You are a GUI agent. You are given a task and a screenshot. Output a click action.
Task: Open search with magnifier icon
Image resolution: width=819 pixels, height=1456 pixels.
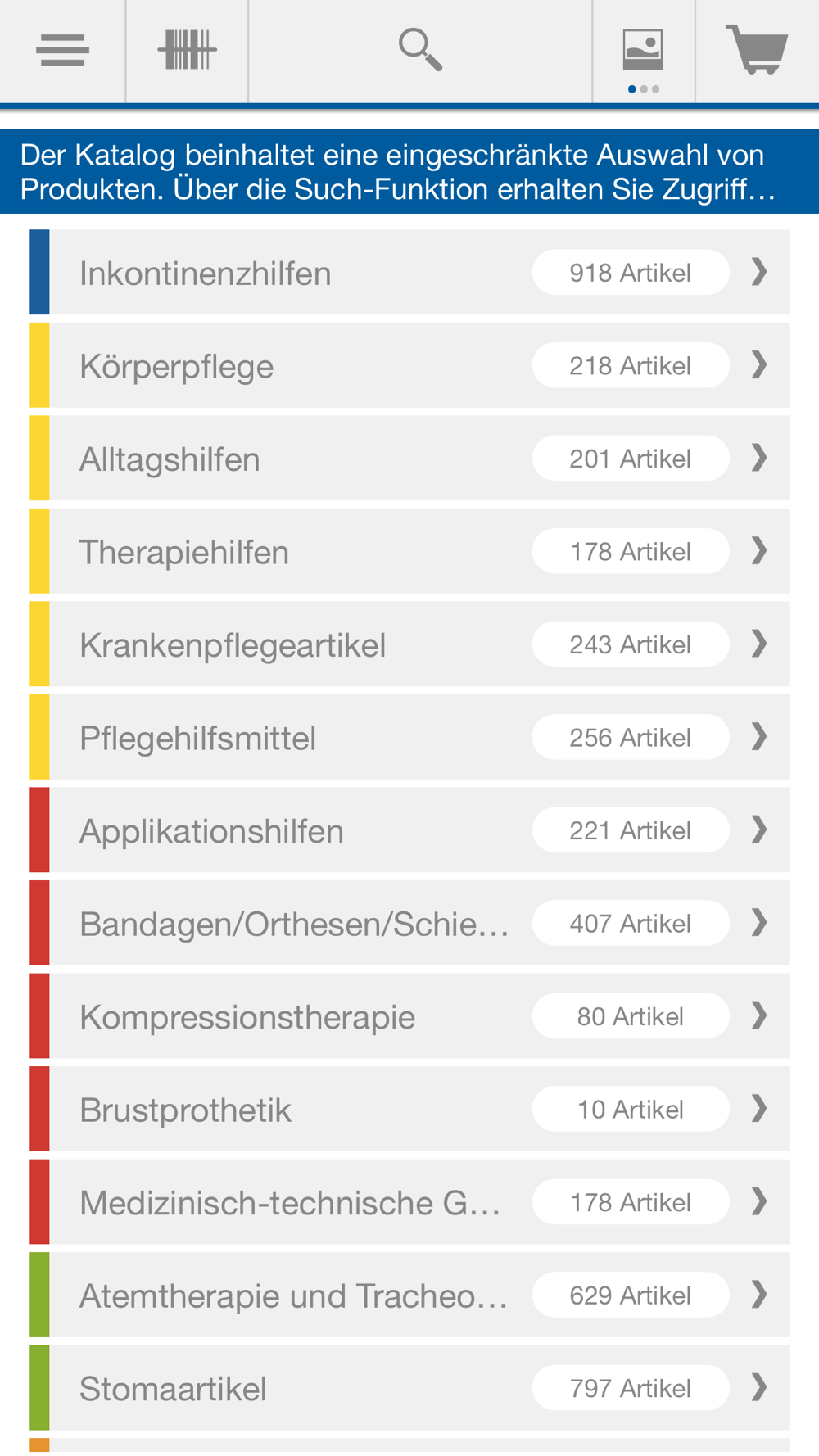click(420, 50)
